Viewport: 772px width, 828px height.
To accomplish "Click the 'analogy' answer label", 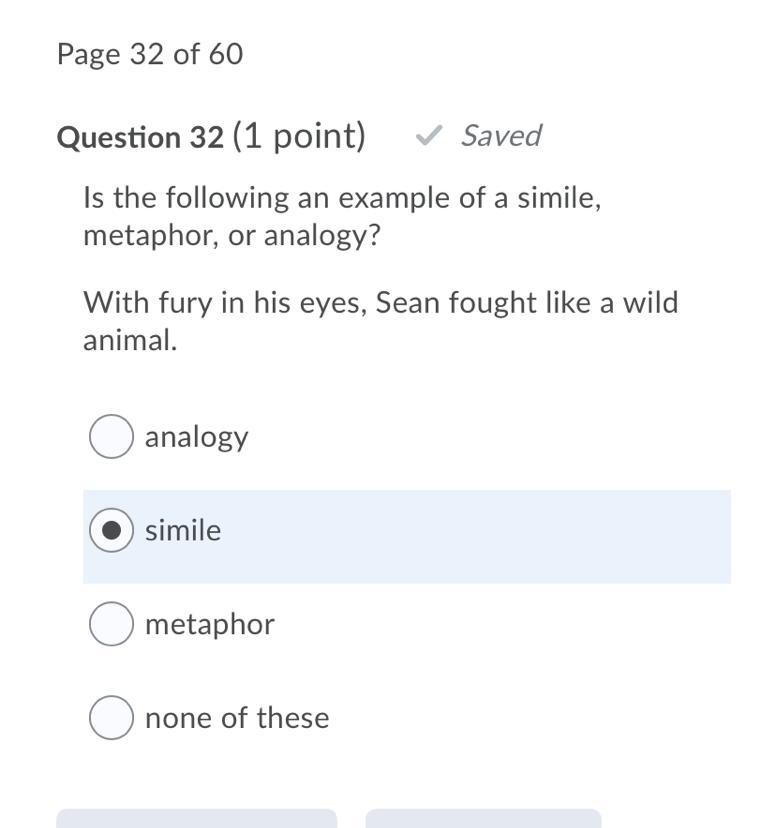I will tap(196, 437).
